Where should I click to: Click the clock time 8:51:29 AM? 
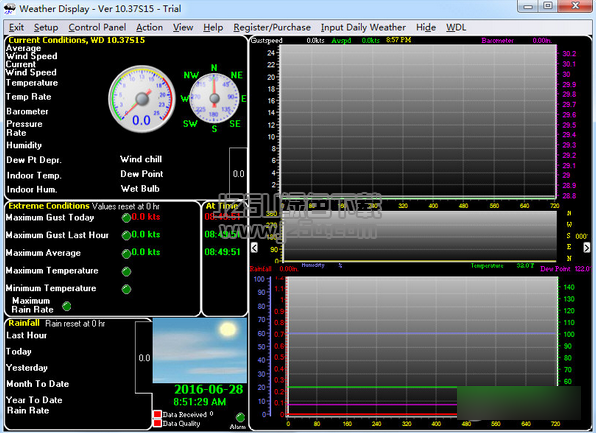click(200, 402)
